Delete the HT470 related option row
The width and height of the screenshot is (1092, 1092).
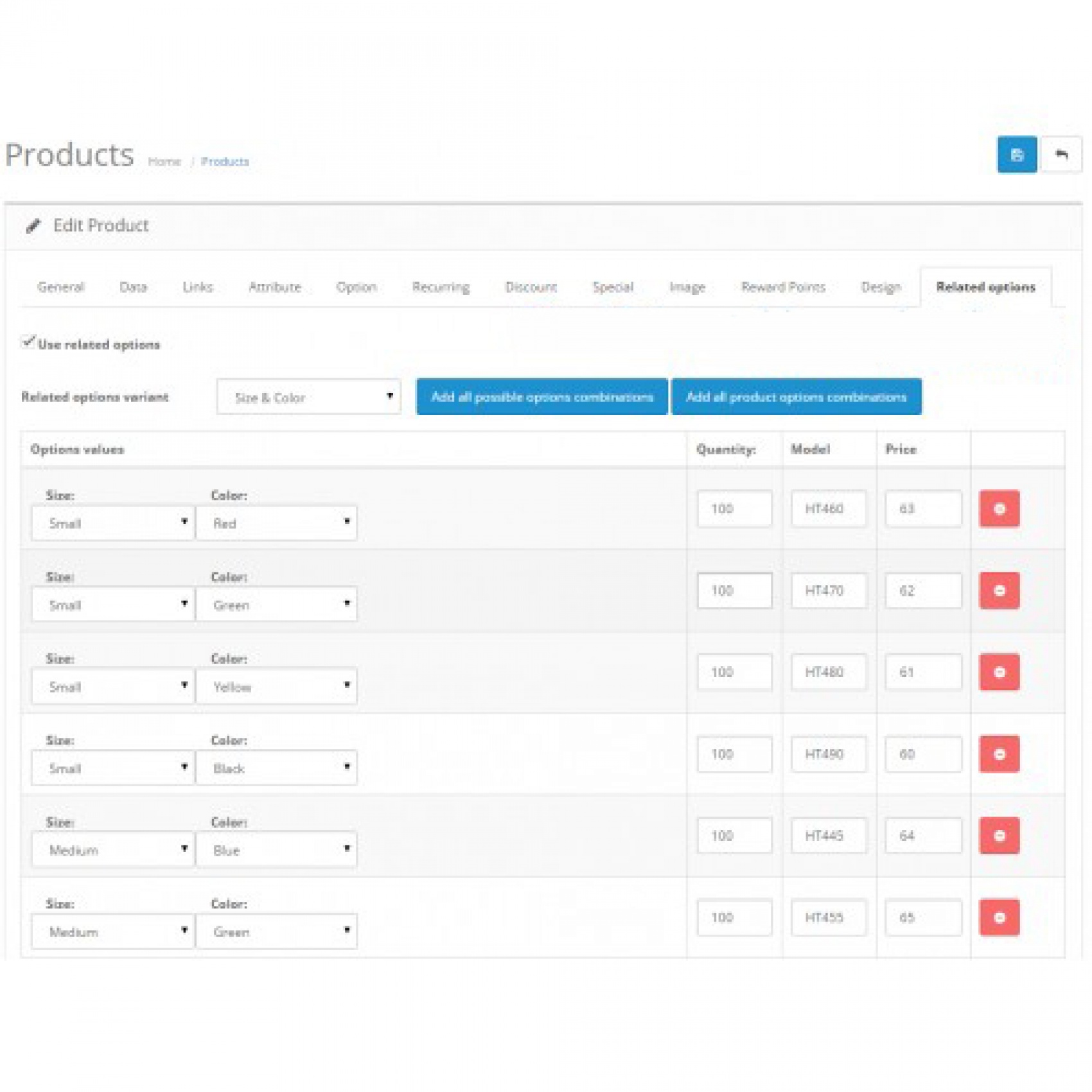[999, 590]
